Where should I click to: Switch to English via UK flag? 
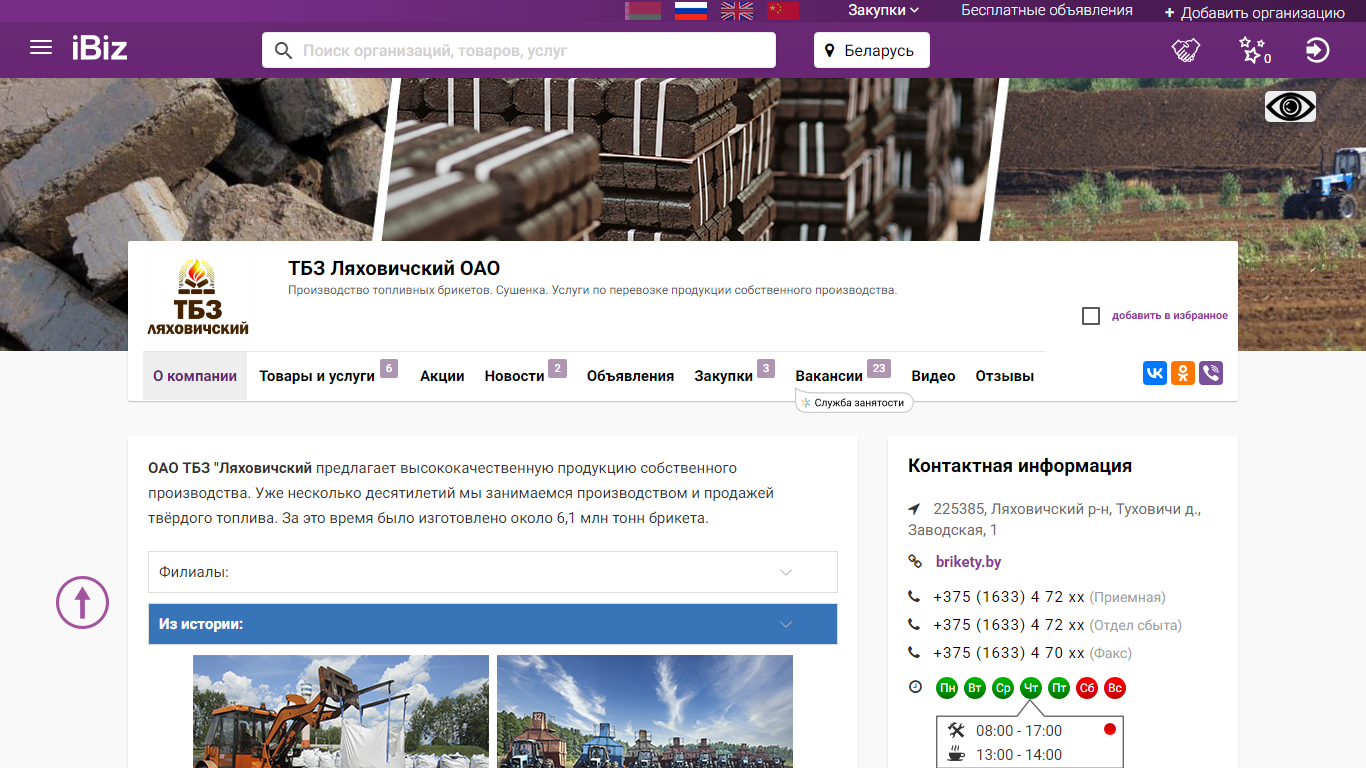(x=737, y=10)
